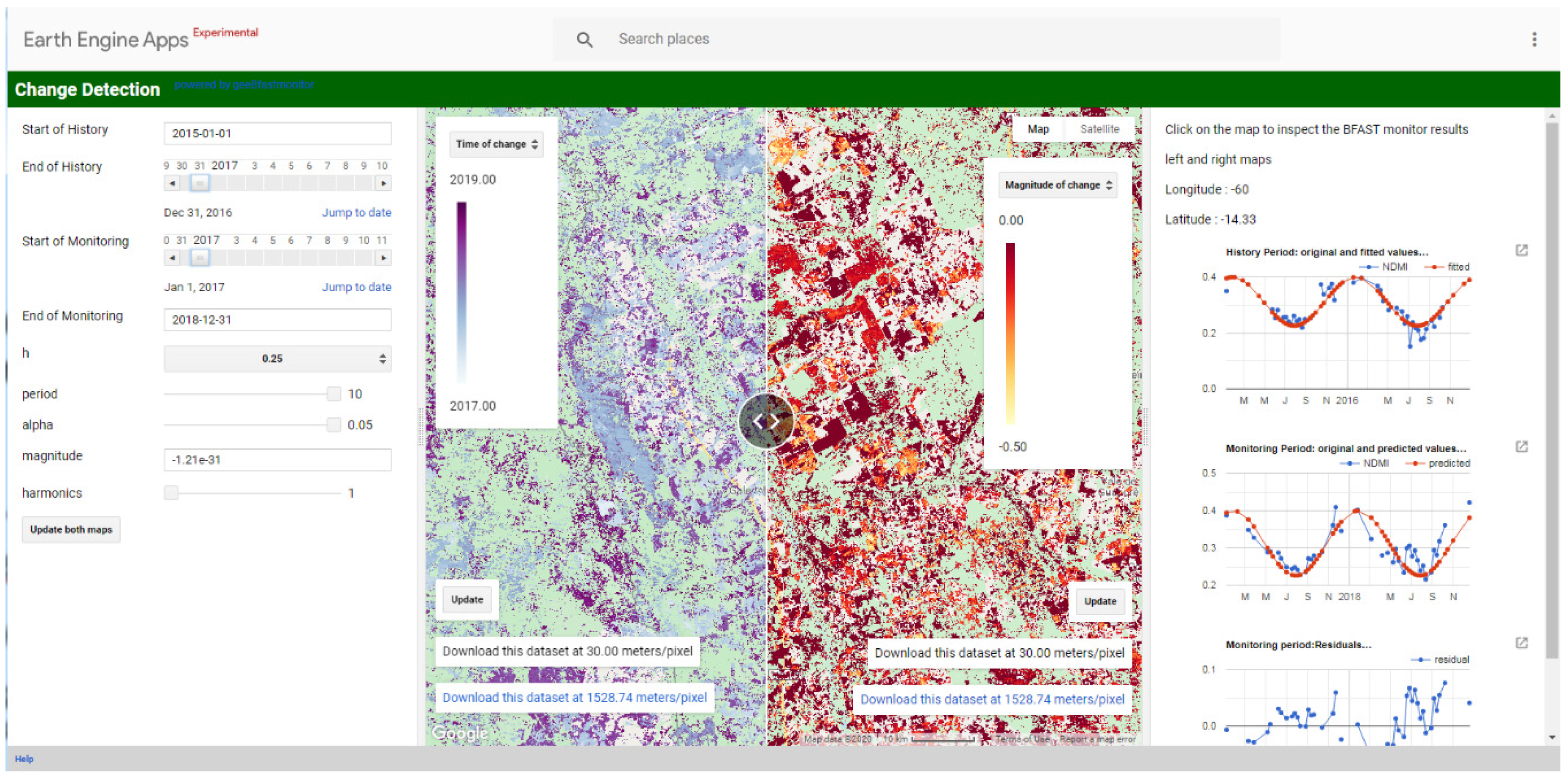Open the Magnitude of change dropdown
Image resolution: width=1568 pixels, height=776 pixels.
coord(1057,185)
